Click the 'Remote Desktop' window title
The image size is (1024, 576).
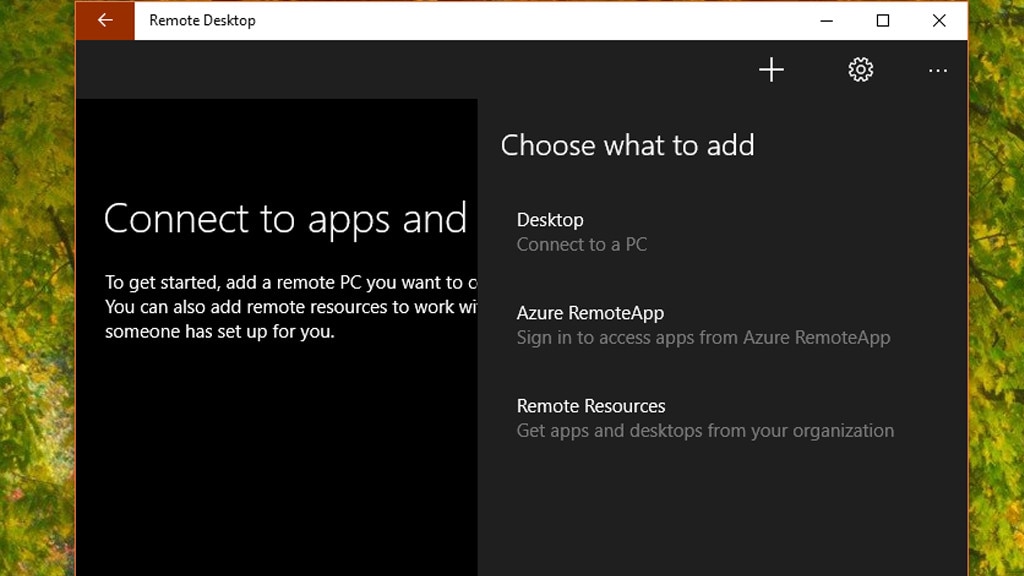(202, 21)
